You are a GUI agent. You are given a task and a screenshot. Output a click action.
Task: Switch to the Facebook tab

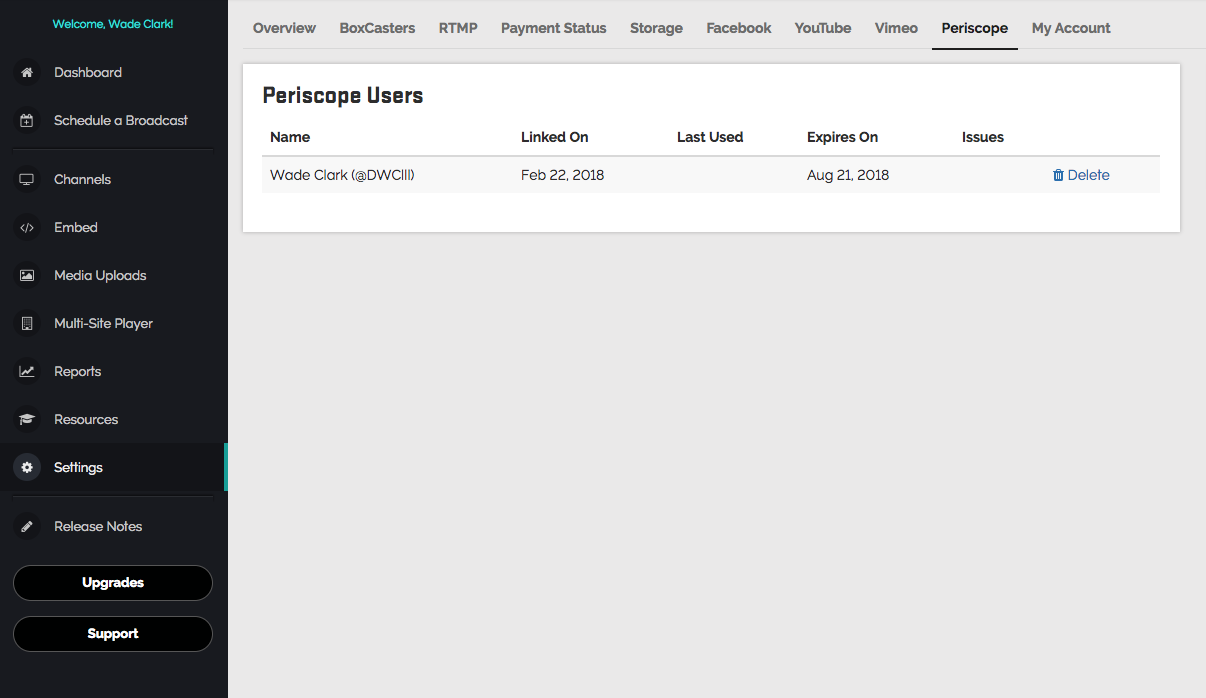click(x=738, y=28)
